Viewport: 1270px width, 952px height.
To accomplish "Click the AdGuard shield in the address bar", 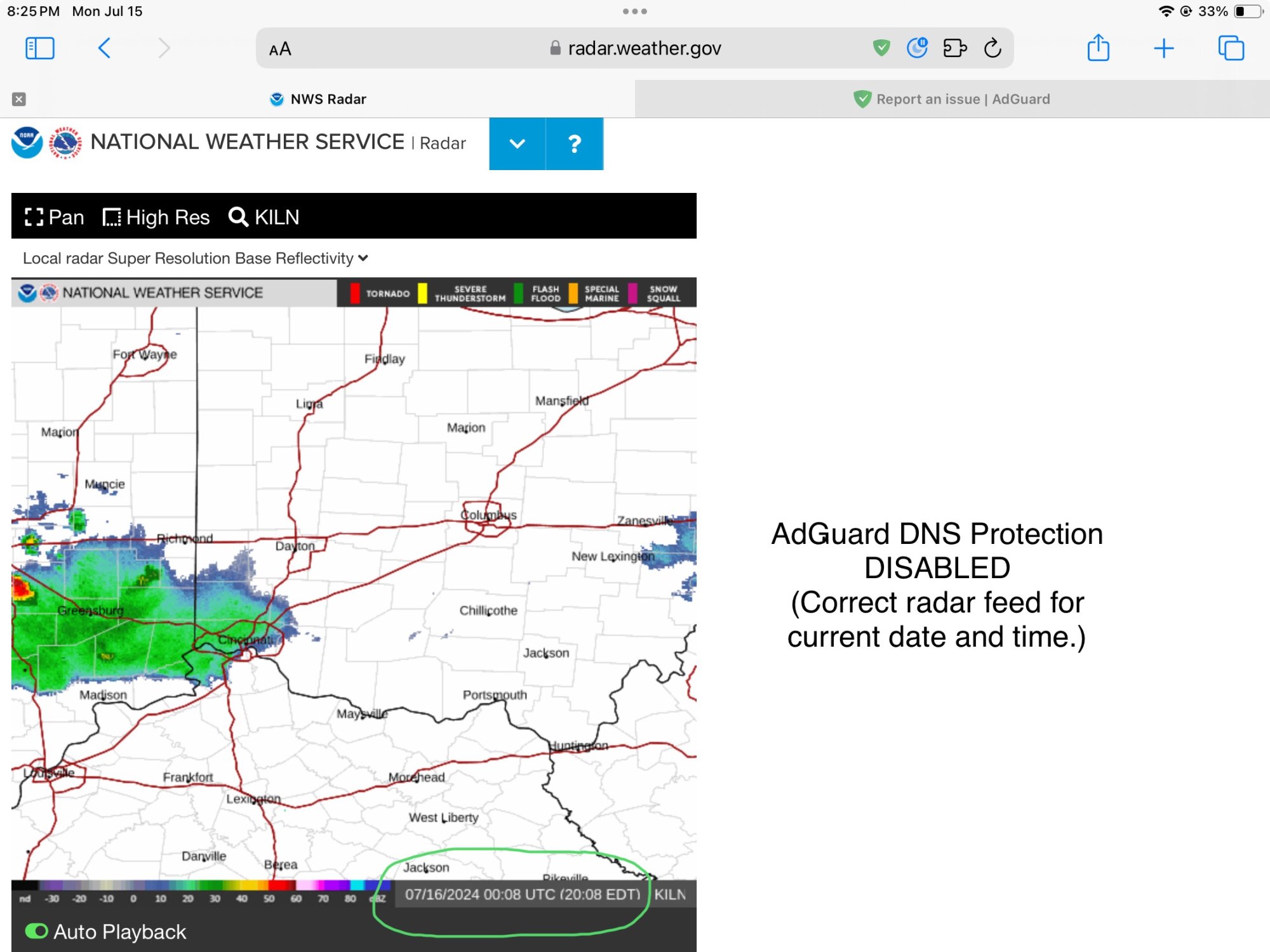I will pyautogui.click(x=881, y=48).
